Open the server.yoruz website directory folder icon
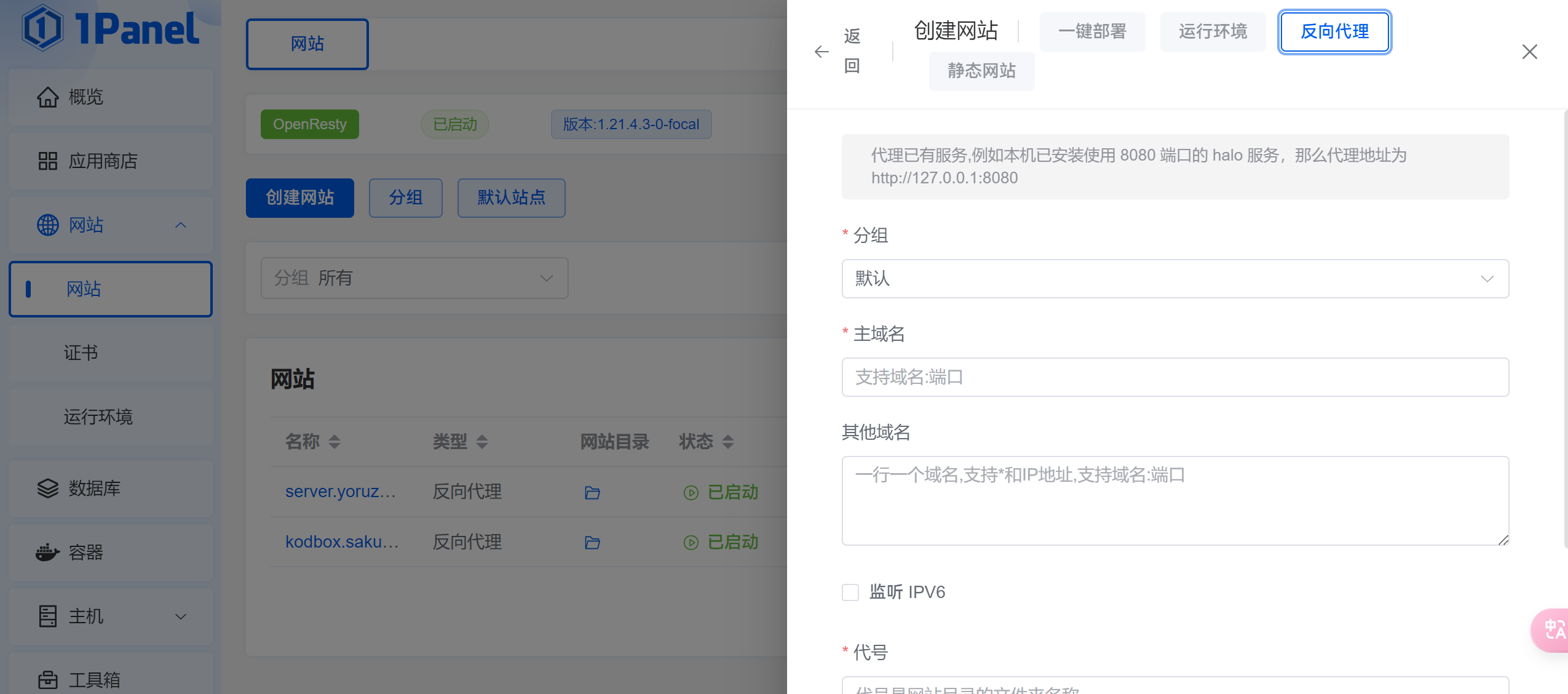Viewport: 1568px width, 694px height. [592, 493]
